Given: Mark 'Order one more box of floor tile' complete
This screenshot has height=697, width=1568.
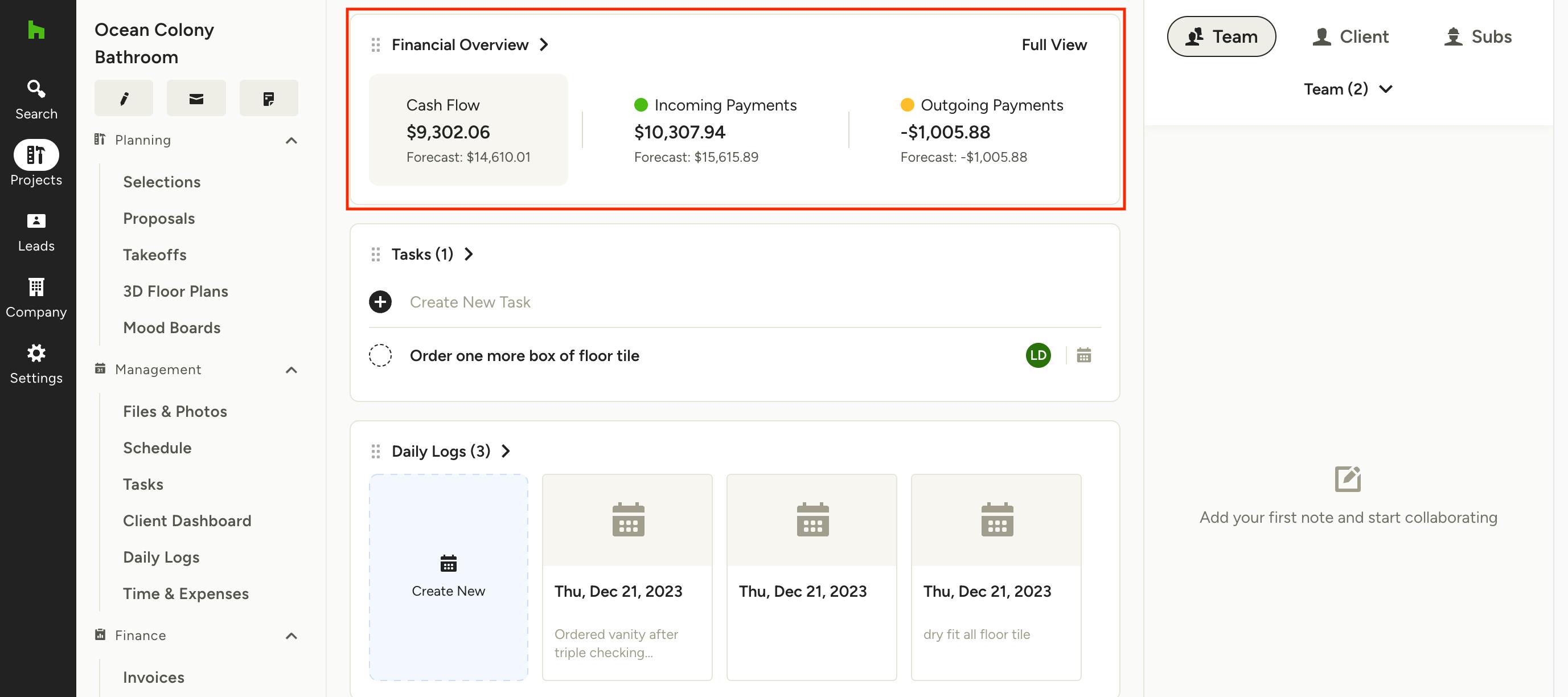Looking at the screenshot, I should point(380,355).
